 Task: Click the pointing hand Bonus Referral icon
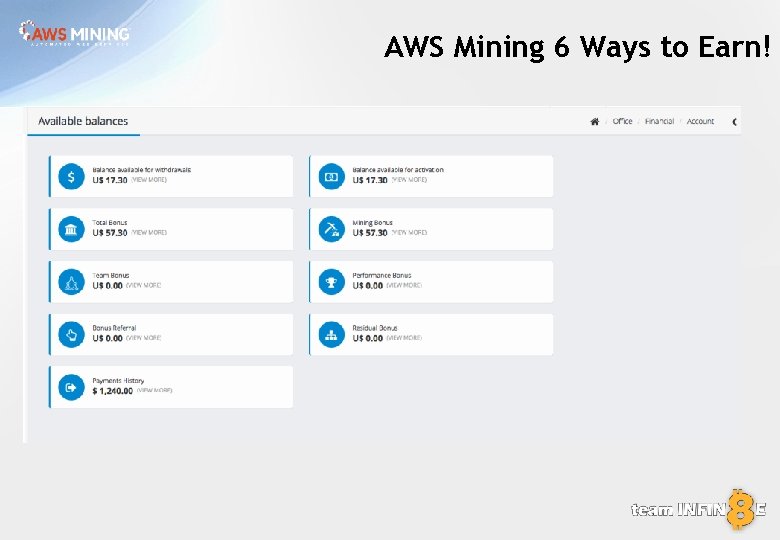pos(71,335)
